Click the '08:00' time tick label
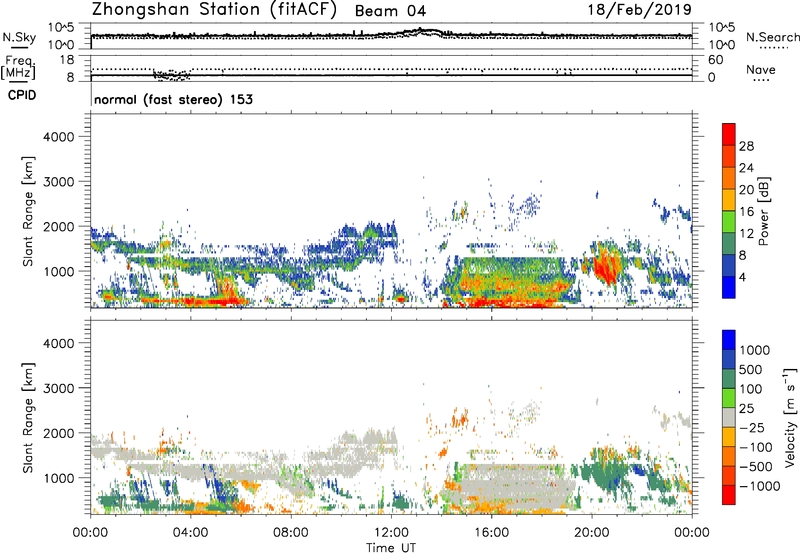This screenshot has width=800, height=554. point(291,533)
